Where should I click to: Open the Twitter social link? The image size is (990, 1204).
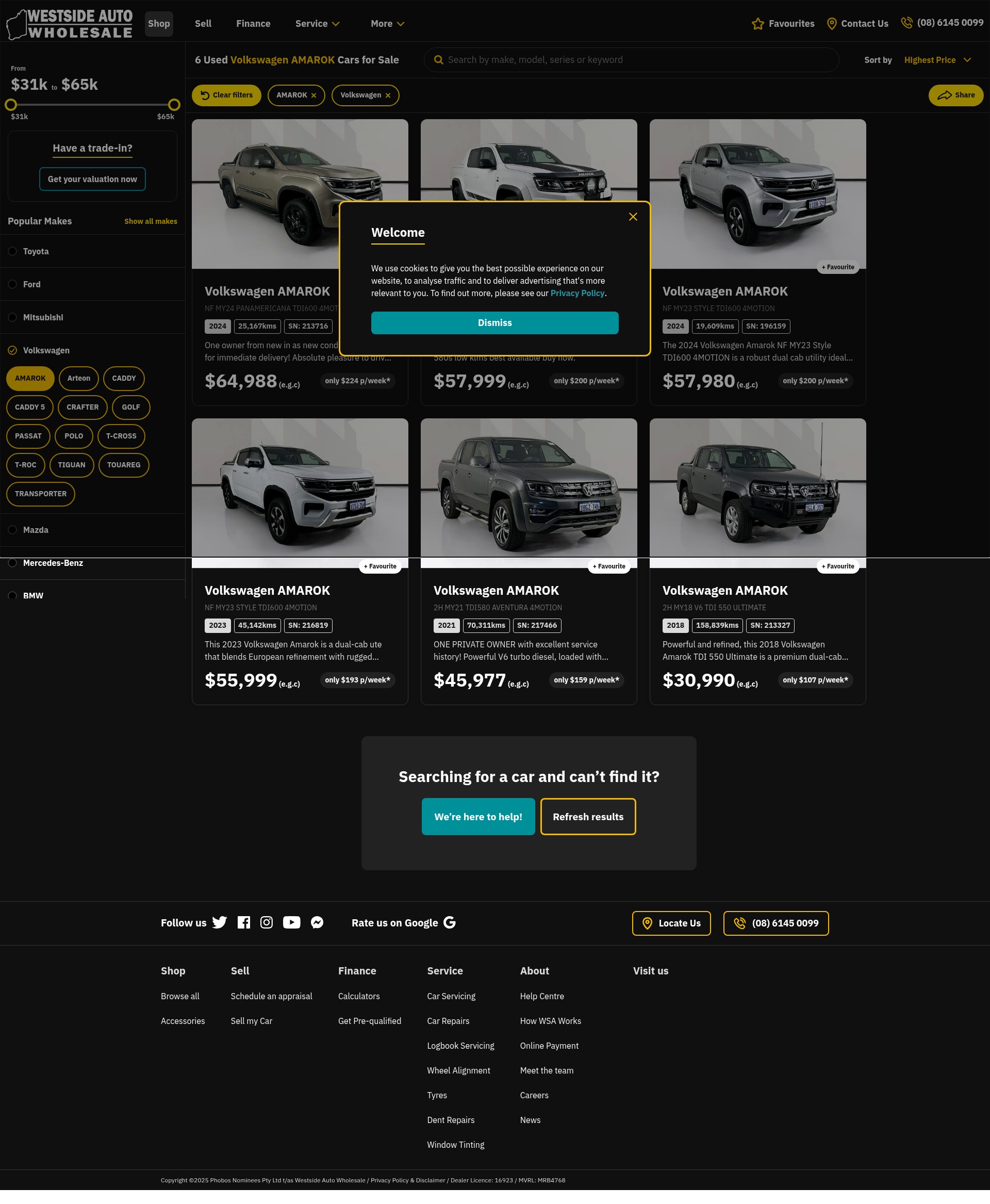click(x=220, y=923)
